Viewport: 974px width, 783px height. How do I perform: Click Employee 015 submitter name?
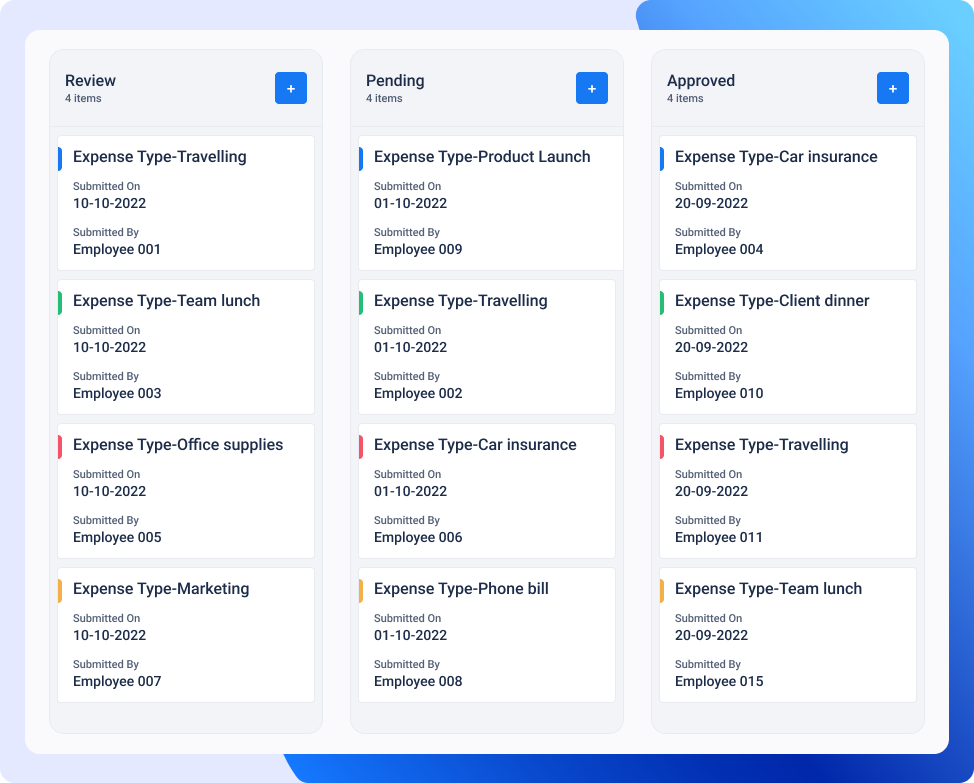point(719,682)
